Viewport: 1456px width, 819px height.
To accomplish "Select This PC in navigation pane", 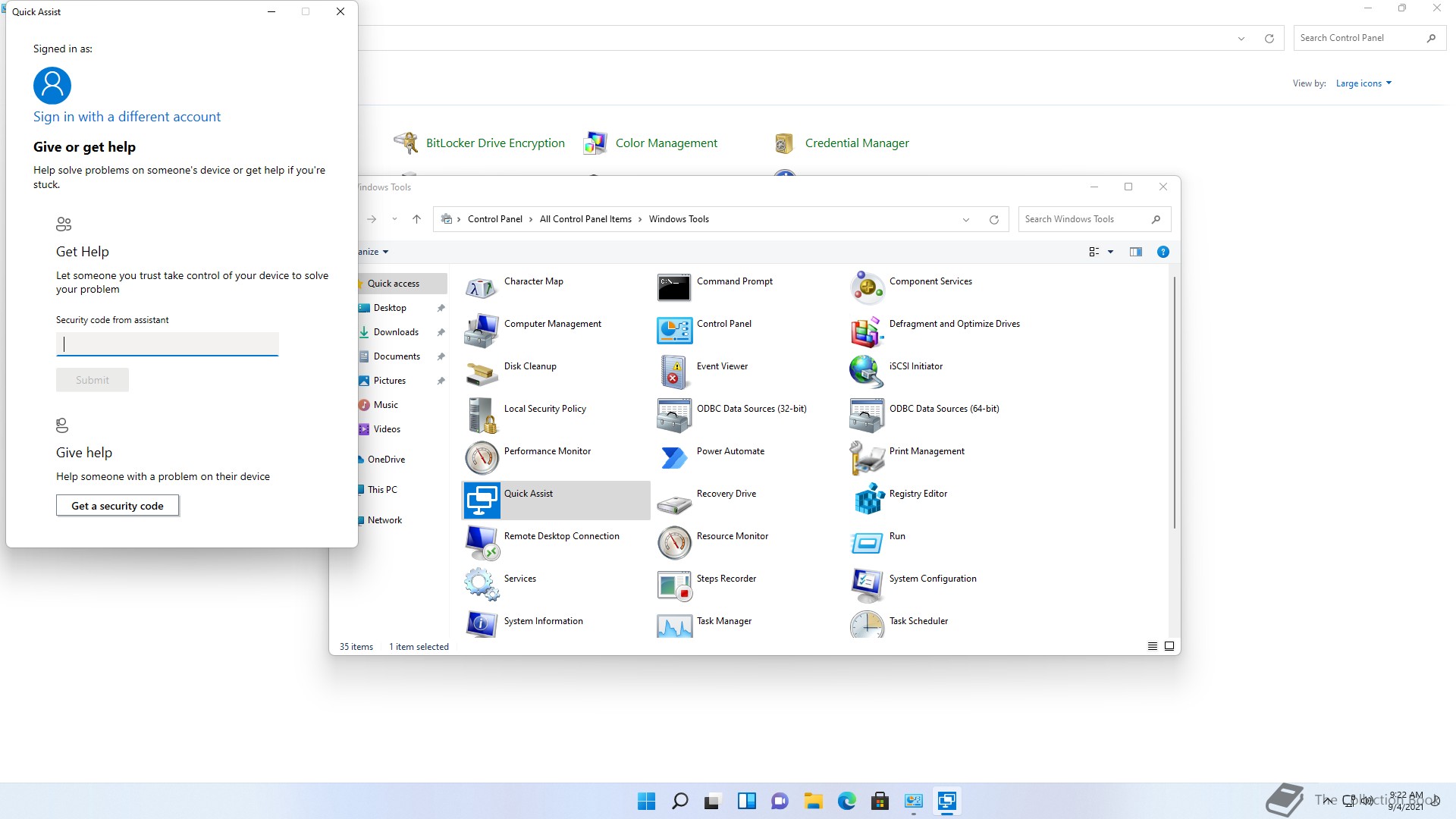I will [382, 490].
